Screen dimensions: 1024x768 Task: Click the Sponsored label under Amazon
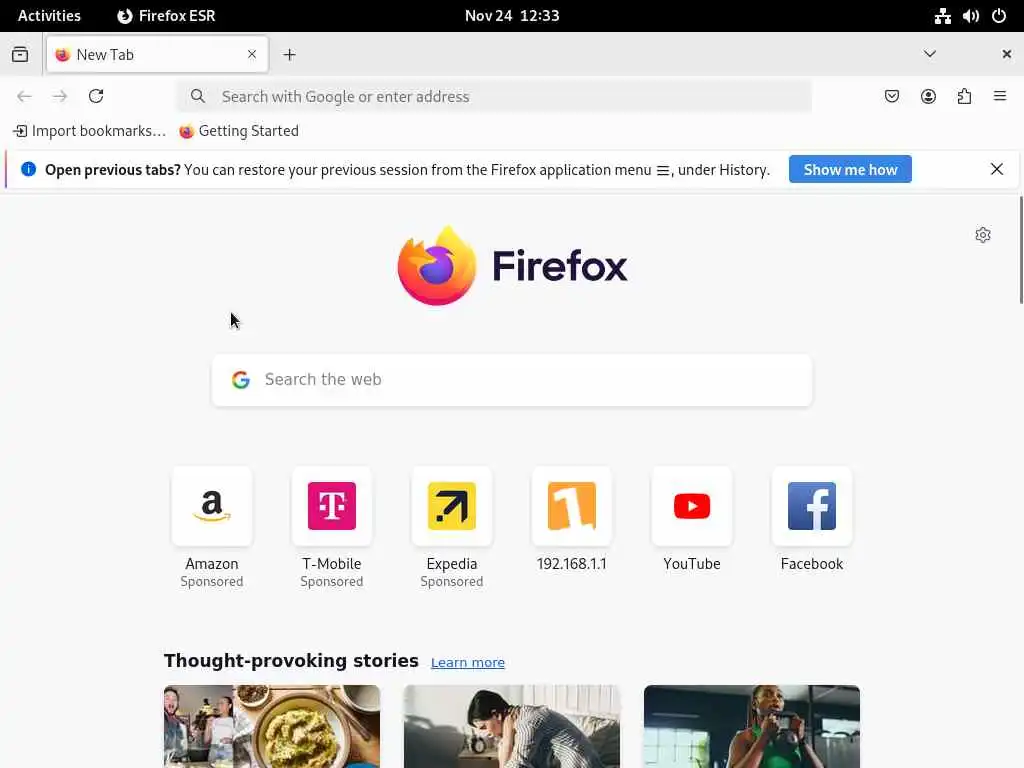pyautogui.click(x=212, y=581)
